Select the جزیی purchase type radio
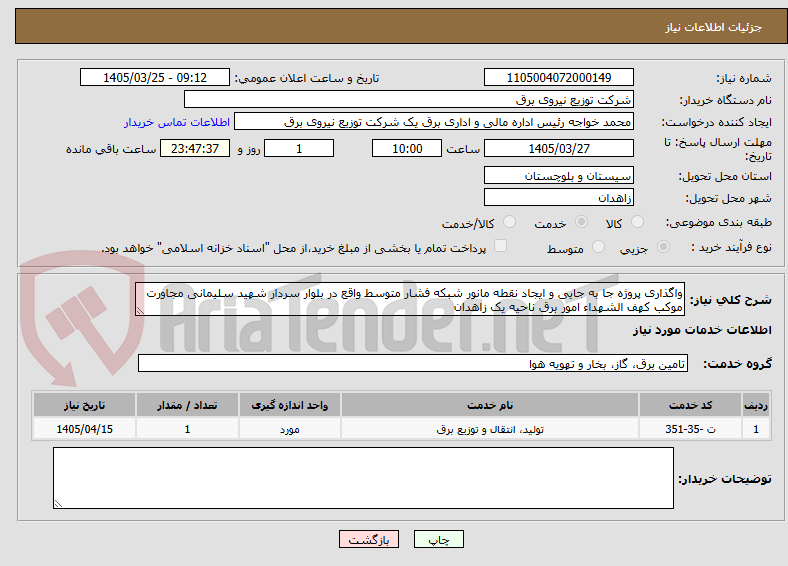 tap(663, 247)
